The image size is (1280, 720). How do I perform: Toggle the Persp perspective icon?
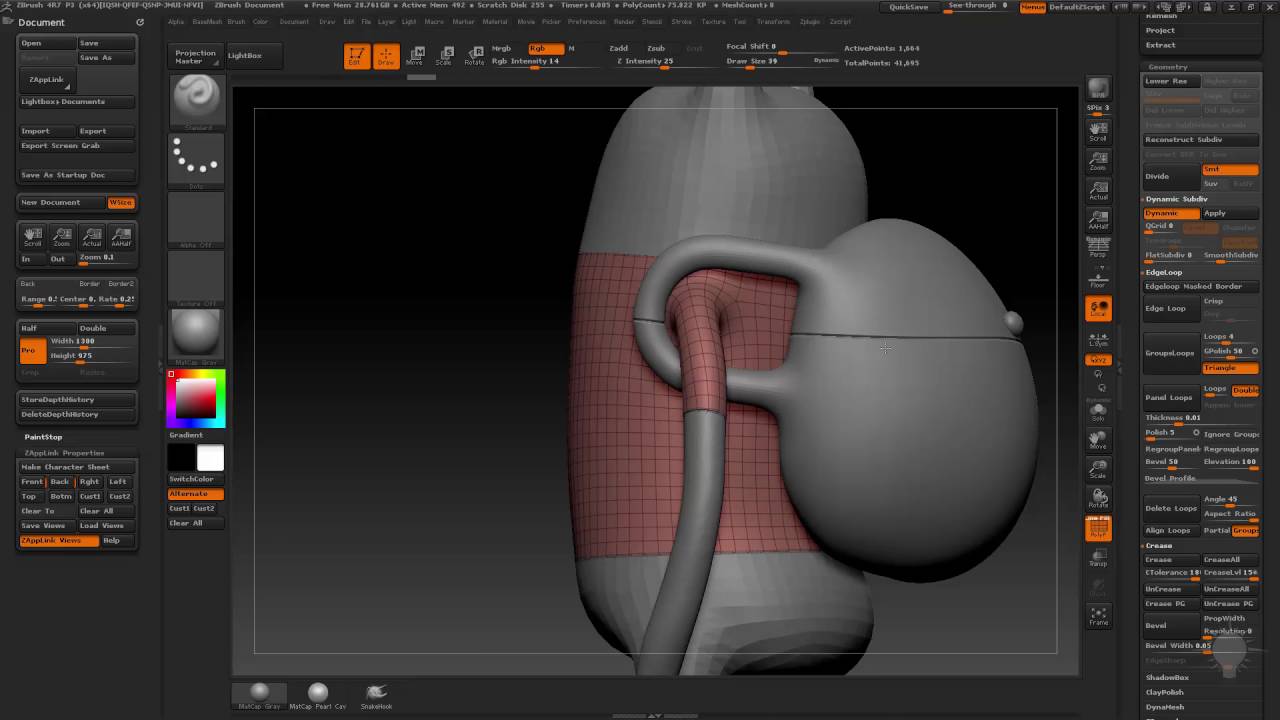coord(1098,247)
